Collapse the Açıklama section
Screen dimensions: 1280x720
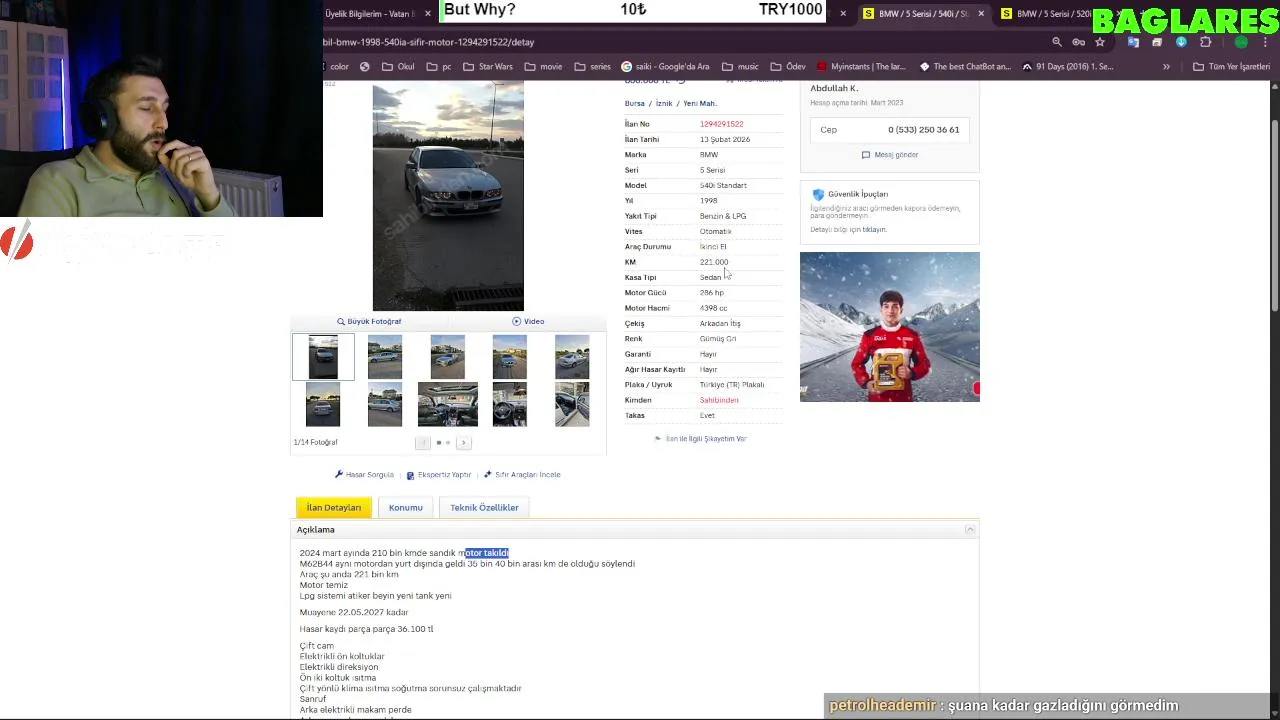pos(969,530)
